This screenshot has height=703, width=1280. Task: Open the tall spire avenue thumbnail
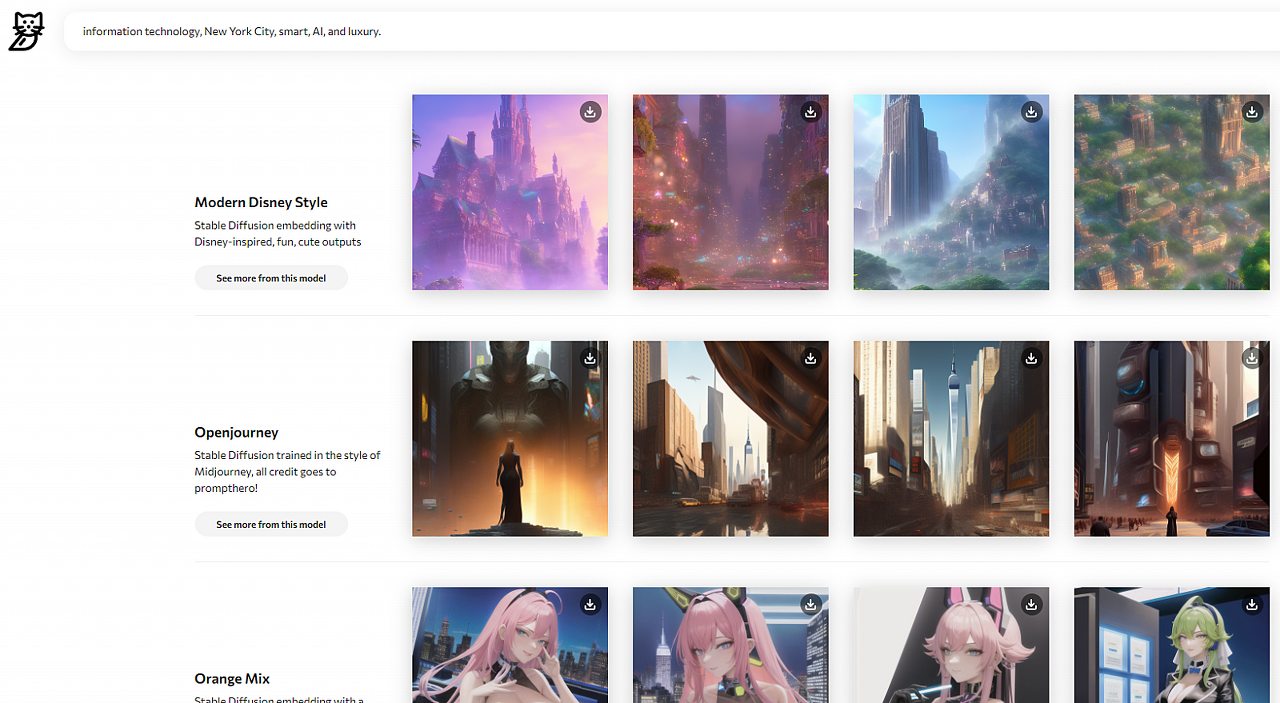951,438
